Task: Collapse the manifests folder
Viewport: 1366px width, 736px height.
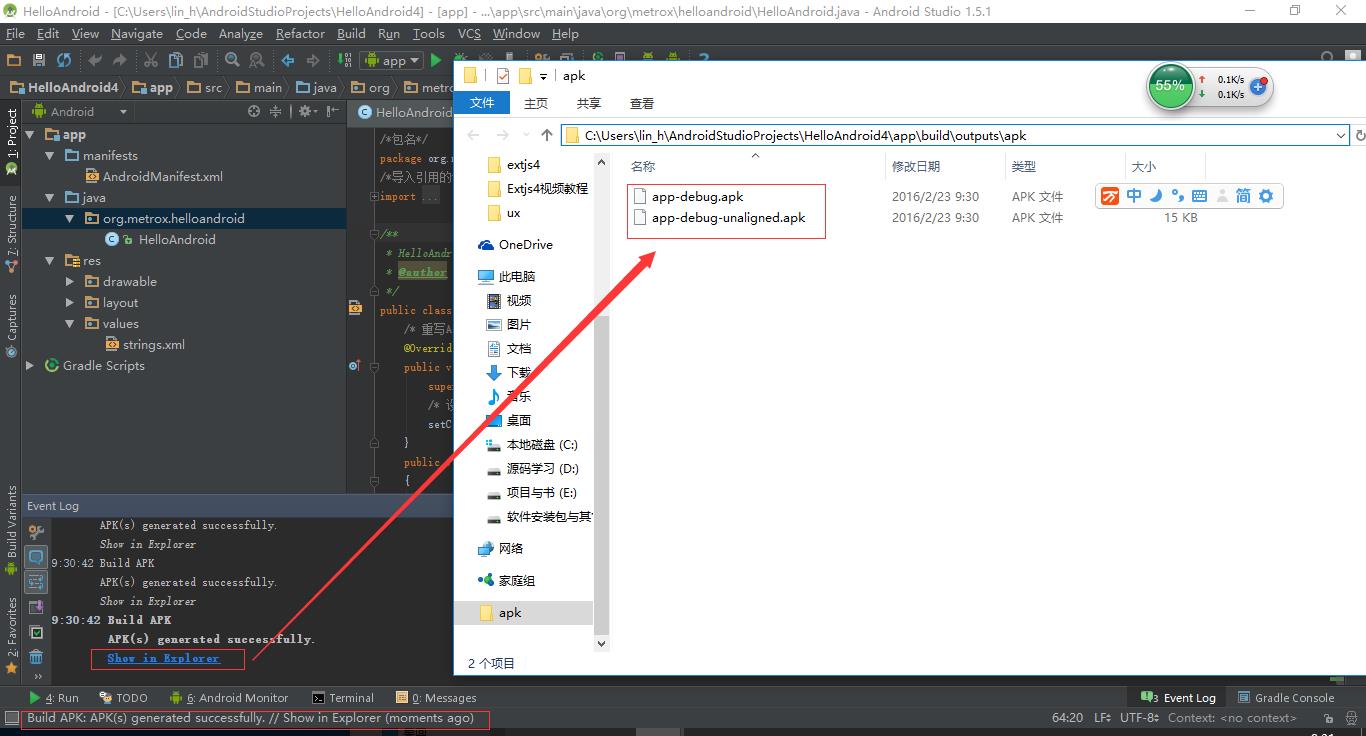Action: click(x=51, y=156)
